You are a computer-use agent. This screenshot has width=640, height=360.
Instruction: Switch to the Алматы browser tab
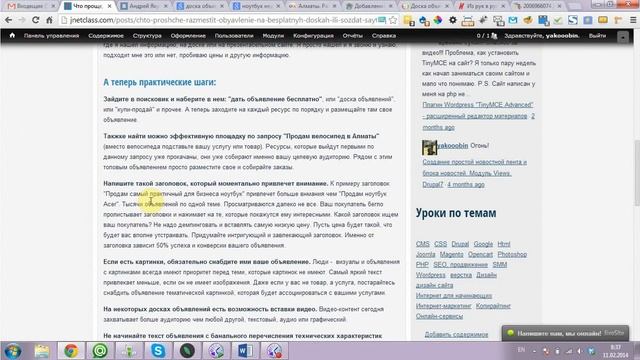pyautogui.click(x=312, y=6)
